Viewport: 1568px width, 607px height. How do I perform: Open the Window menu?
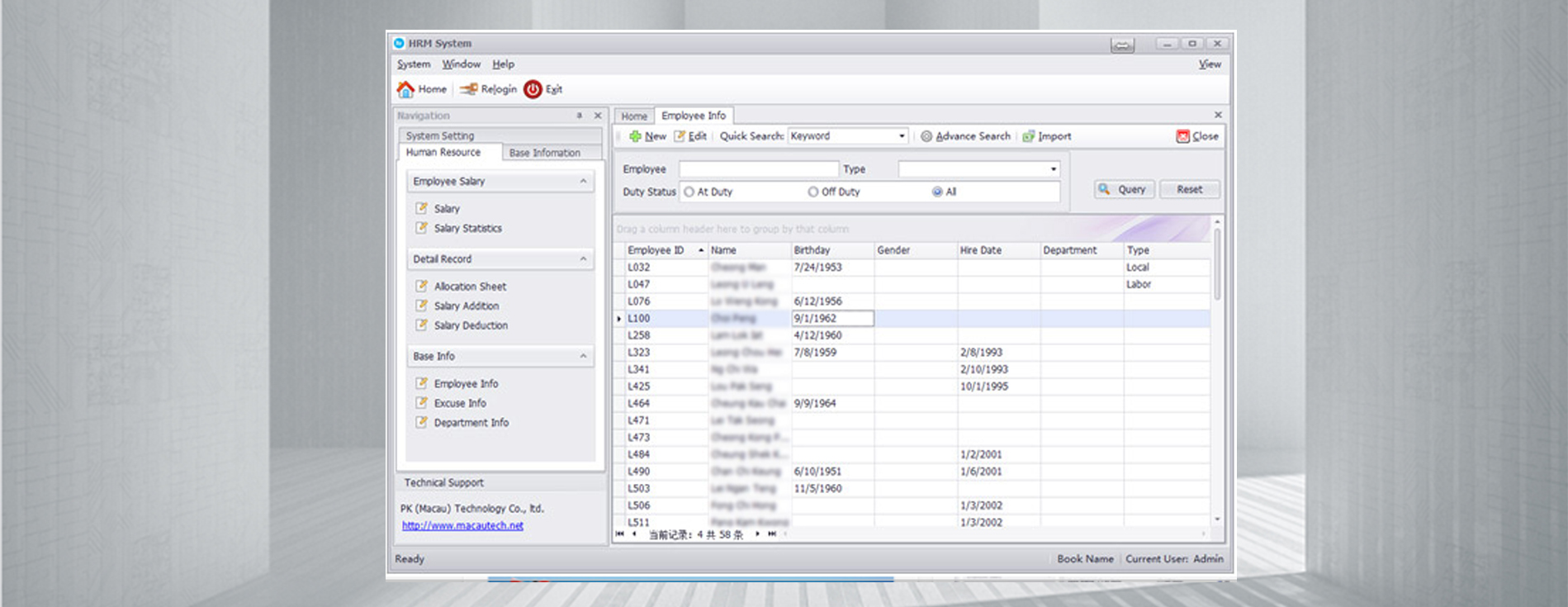point(461,64)
